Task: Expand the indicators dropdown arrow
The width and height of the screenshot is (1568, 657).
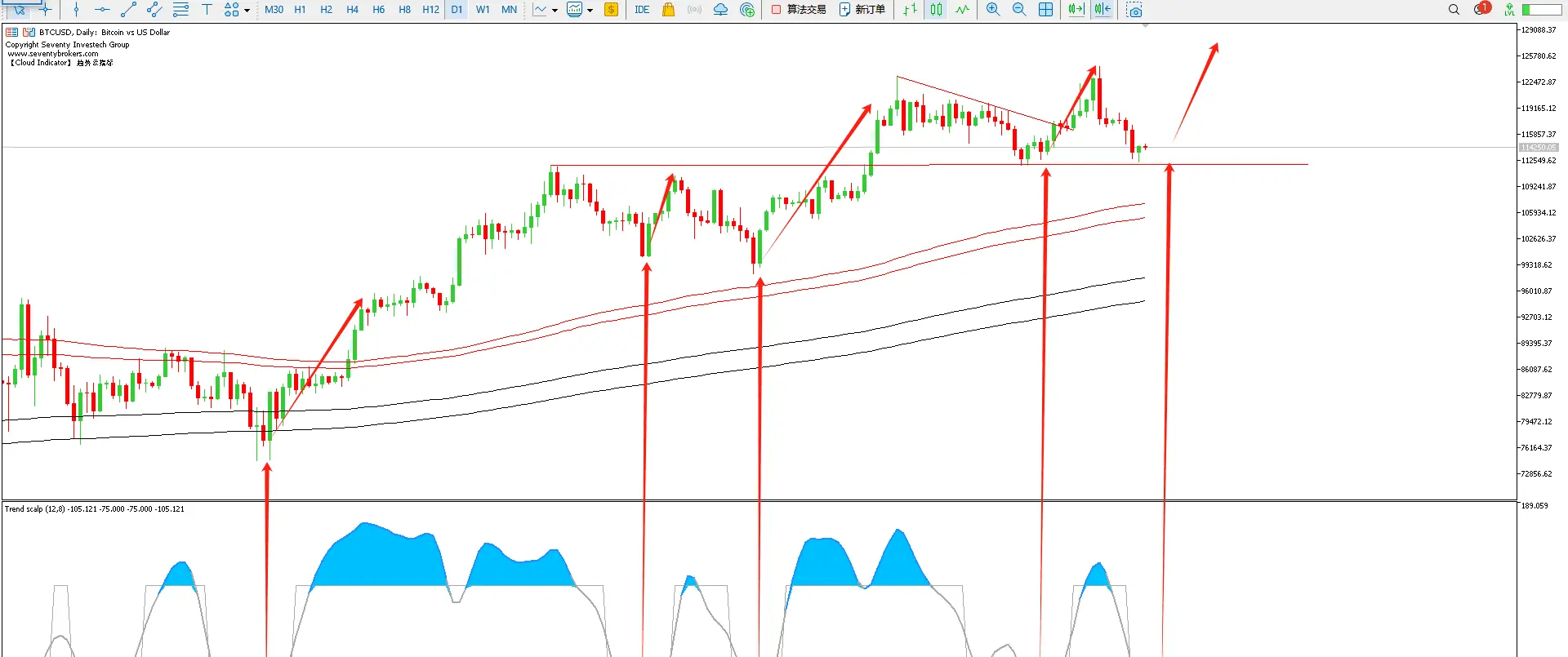Action: (555, 11)
